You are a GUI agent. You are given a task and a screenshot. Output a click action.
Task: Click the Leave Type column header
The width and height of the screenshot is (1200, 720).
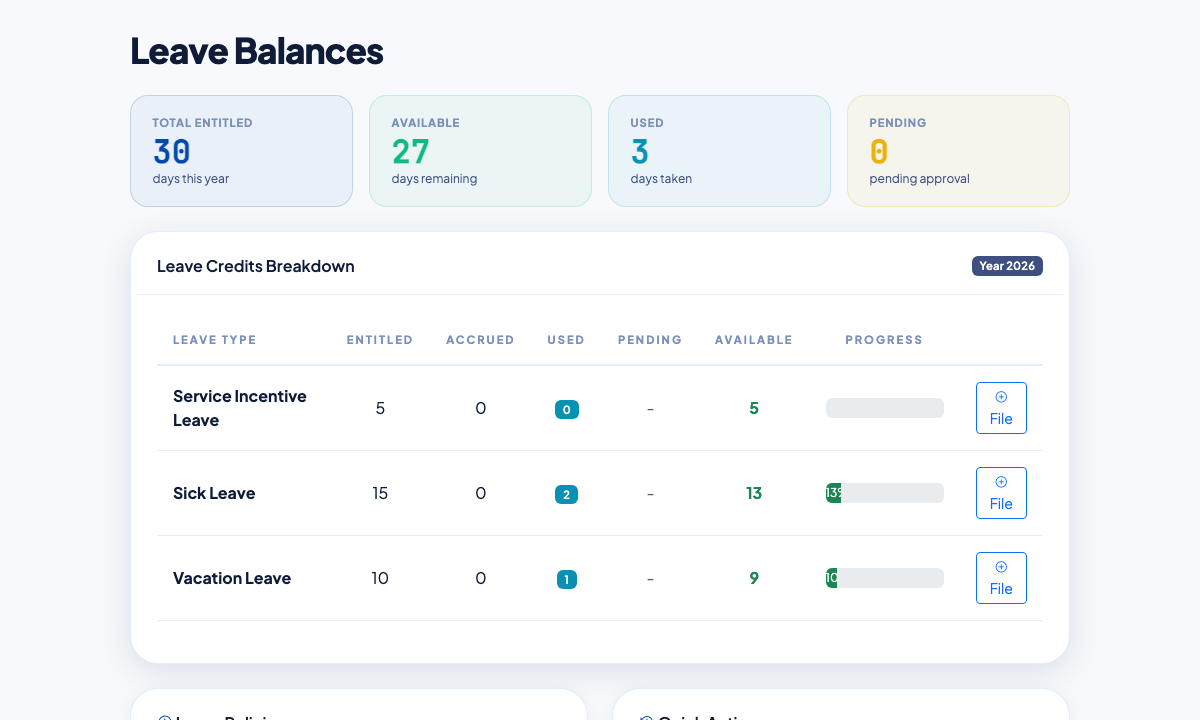[215, 340]
